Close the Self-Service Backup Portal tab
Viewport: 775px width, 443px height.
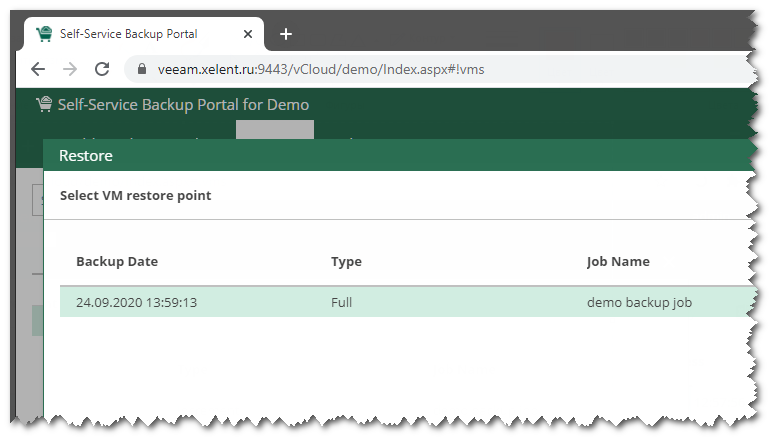248,34
